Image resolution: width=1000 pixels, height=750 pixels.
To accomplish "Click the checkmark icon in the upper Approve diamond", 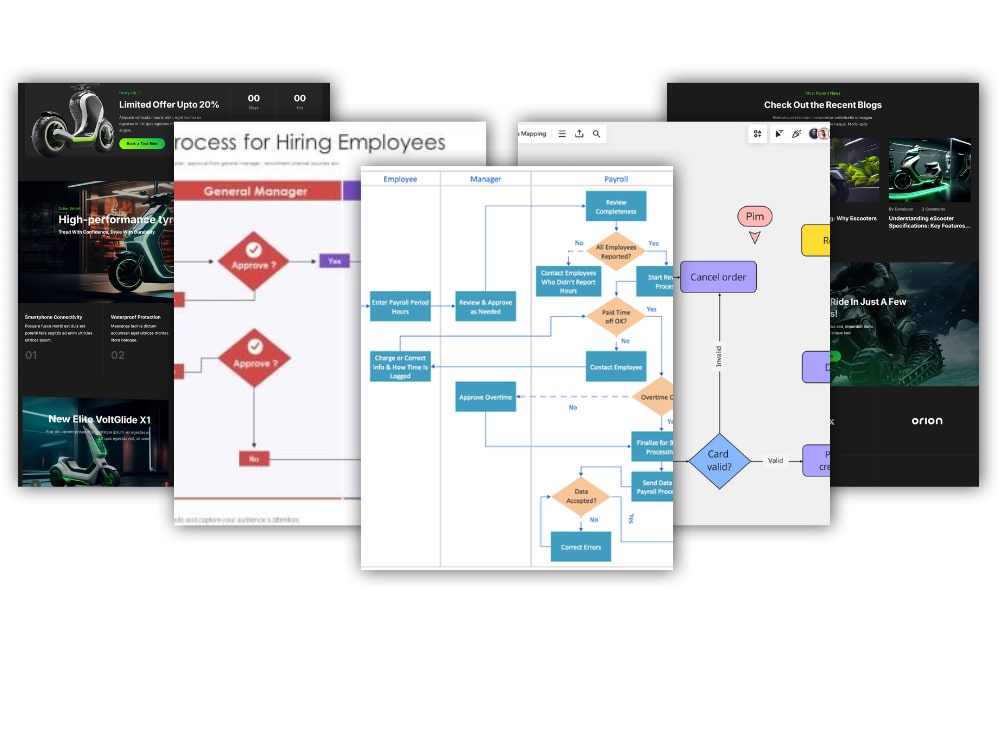I will [x=254, y=249].
